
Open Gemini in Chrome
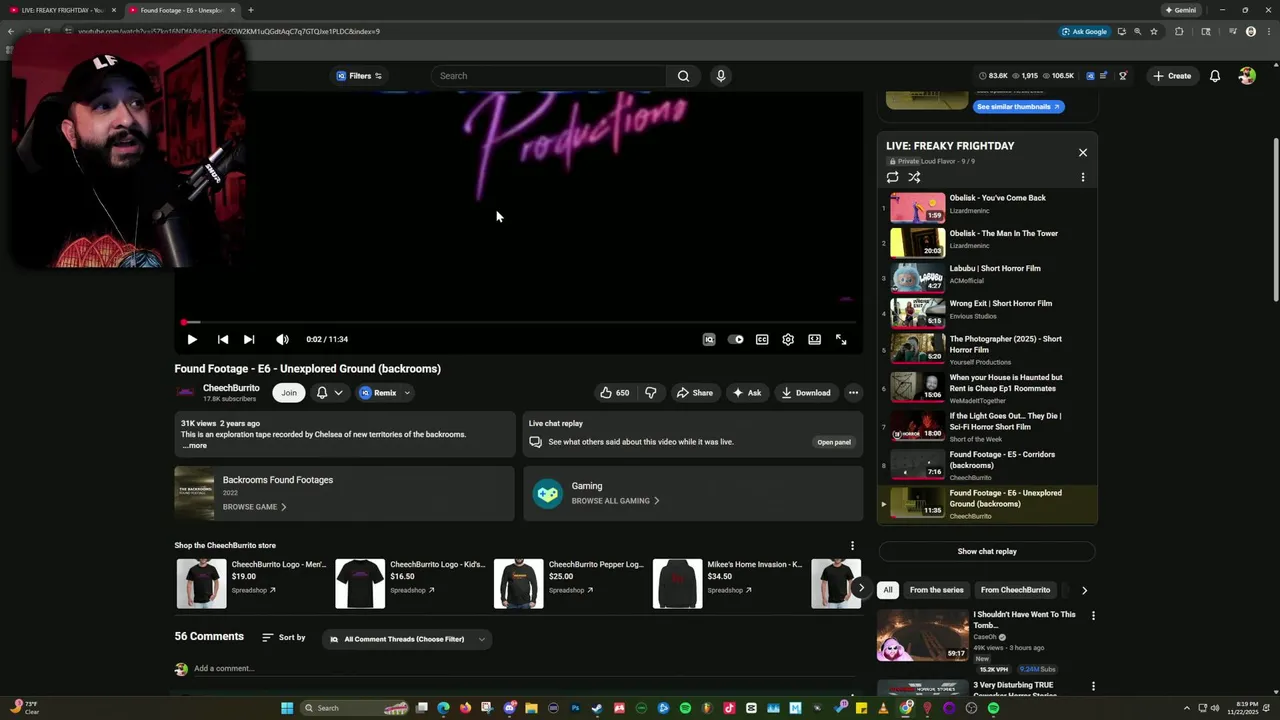tap(1181, 10)
